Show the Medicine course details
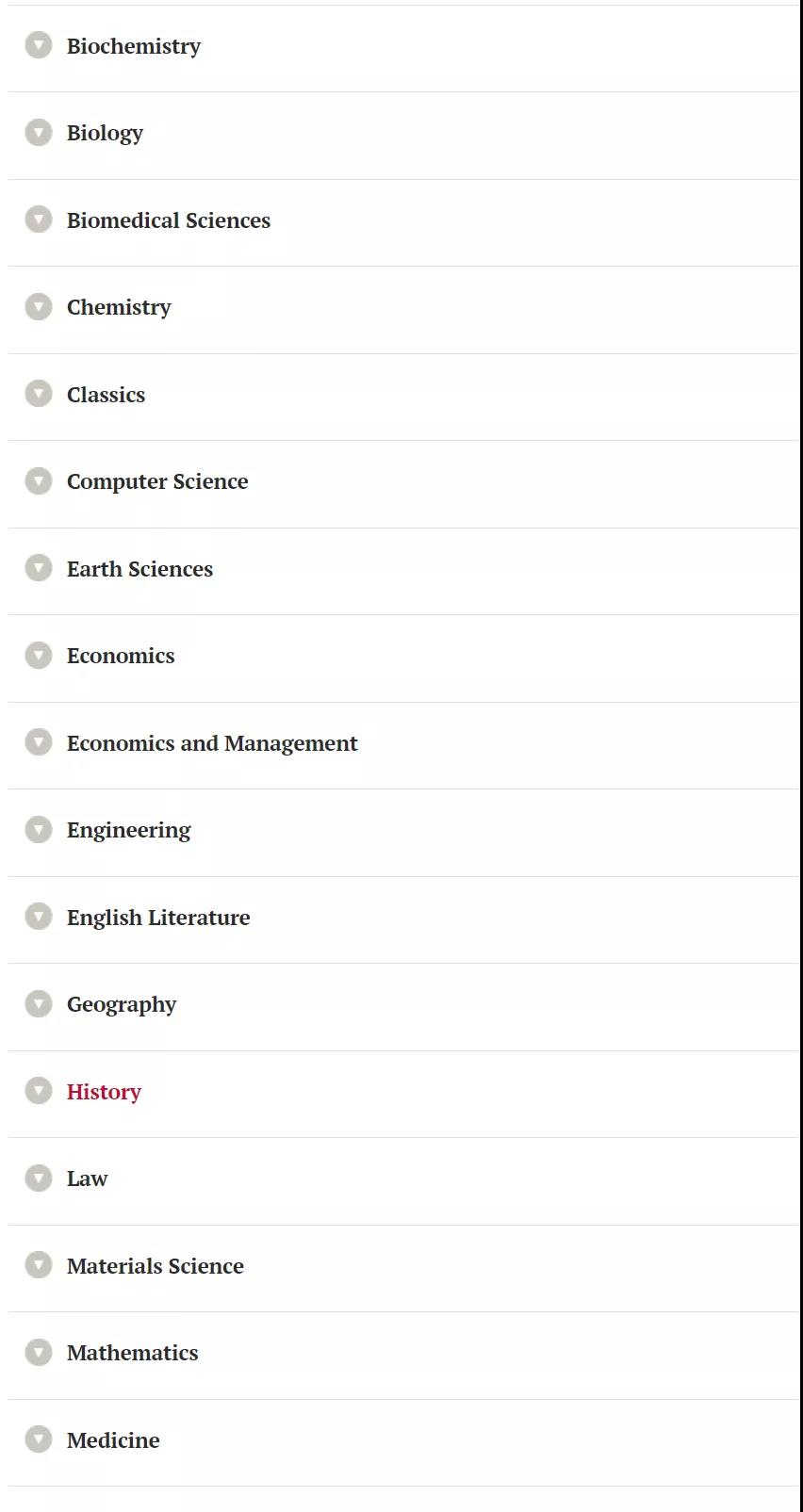The width and height of the screenshot is (803, 1512). pos(113,1440)
